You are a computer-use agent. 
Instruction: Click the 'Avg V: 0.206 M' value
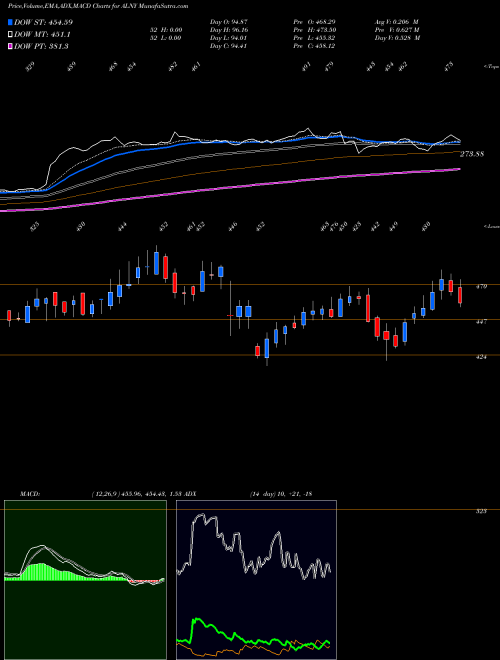coord(397,22)
